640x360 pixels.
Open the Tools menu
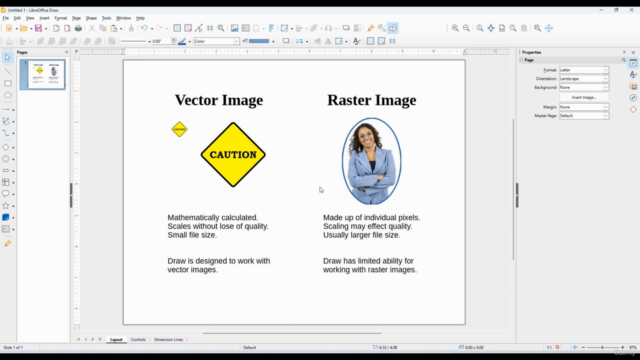click(x=106, y=18)
